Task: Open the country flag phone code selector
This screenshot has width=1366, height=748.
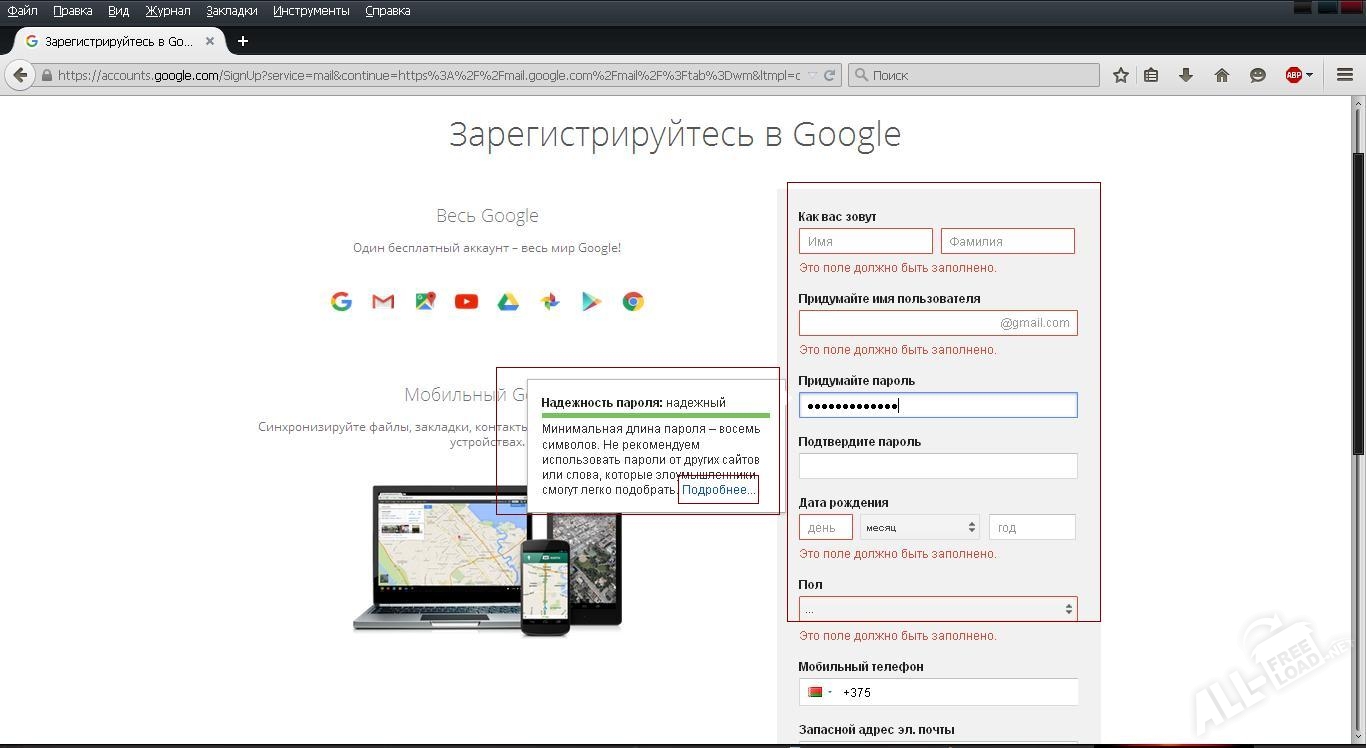Action: coord(819,692)
